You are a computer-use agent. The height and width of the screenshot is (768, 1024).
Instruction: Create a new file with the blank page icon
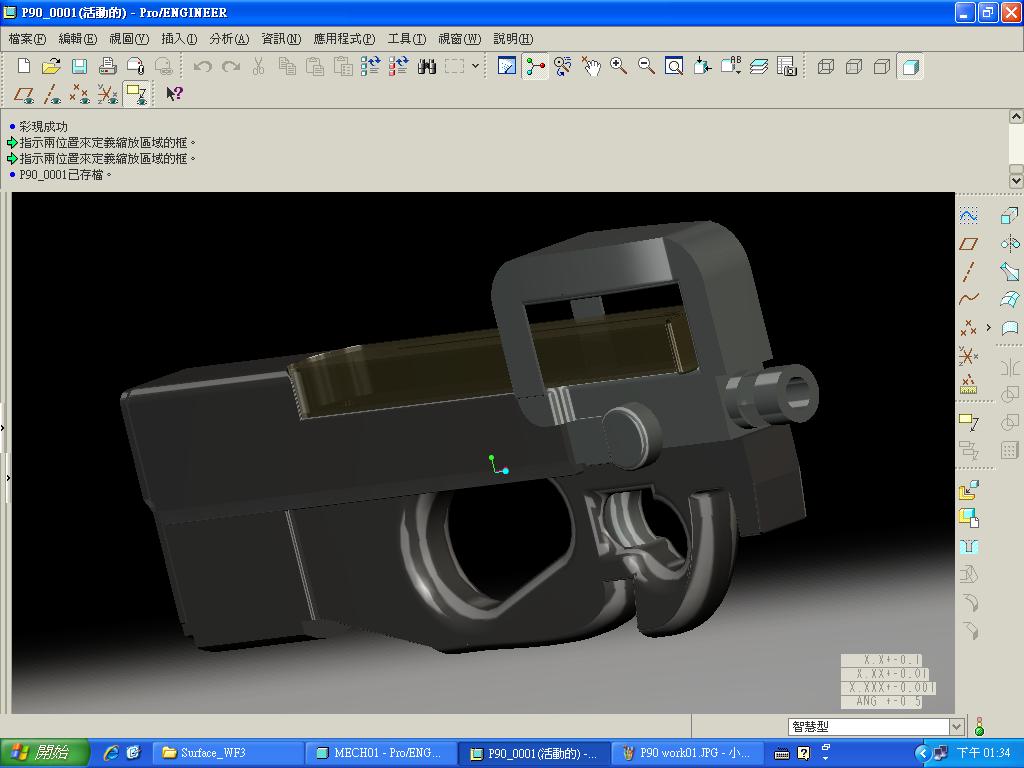tap(24, 66)
